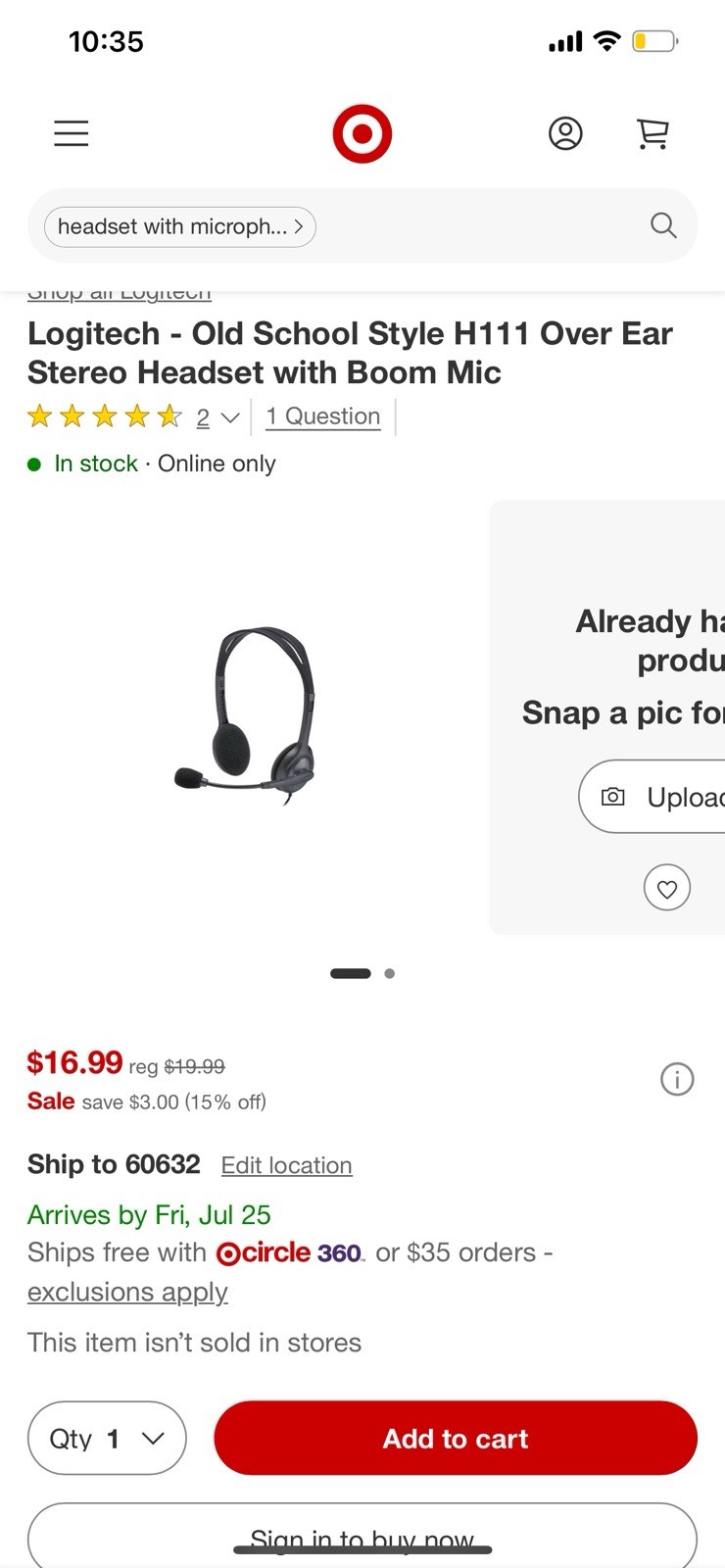Viewport: 725px width, 1568px height.
Task: Tap Sign in to buy now
Action: click(x=362, y=1539)
